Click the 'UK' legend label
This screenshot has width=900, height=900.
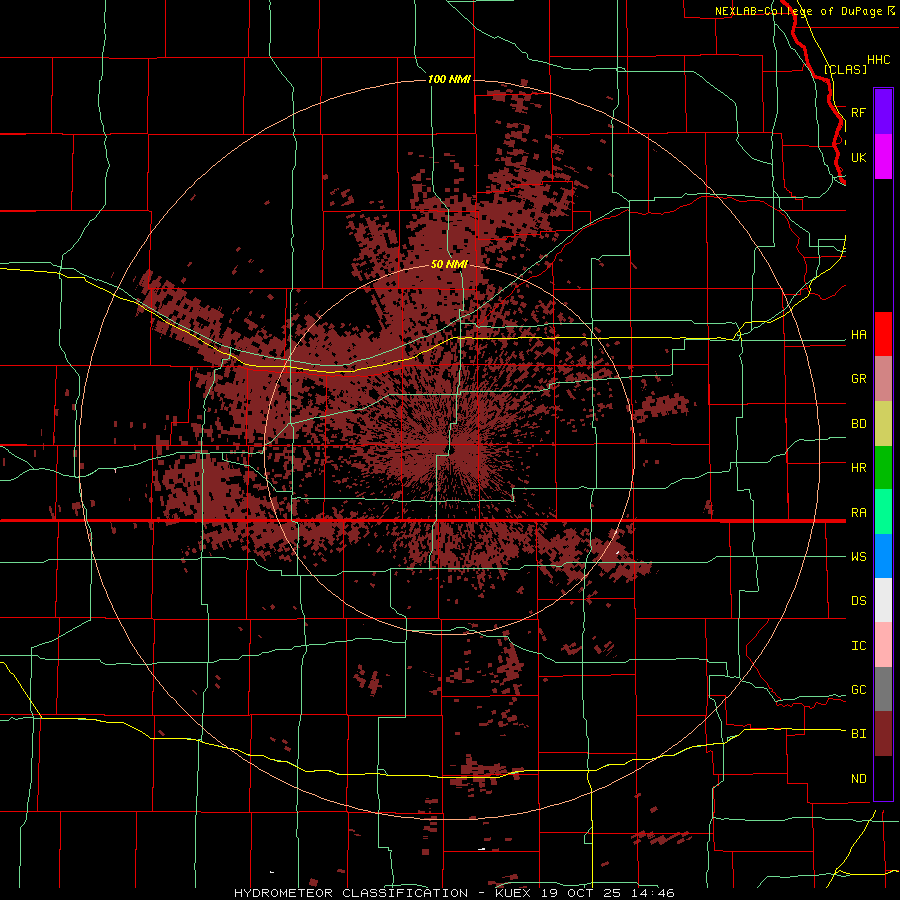(x=858, y=157)
